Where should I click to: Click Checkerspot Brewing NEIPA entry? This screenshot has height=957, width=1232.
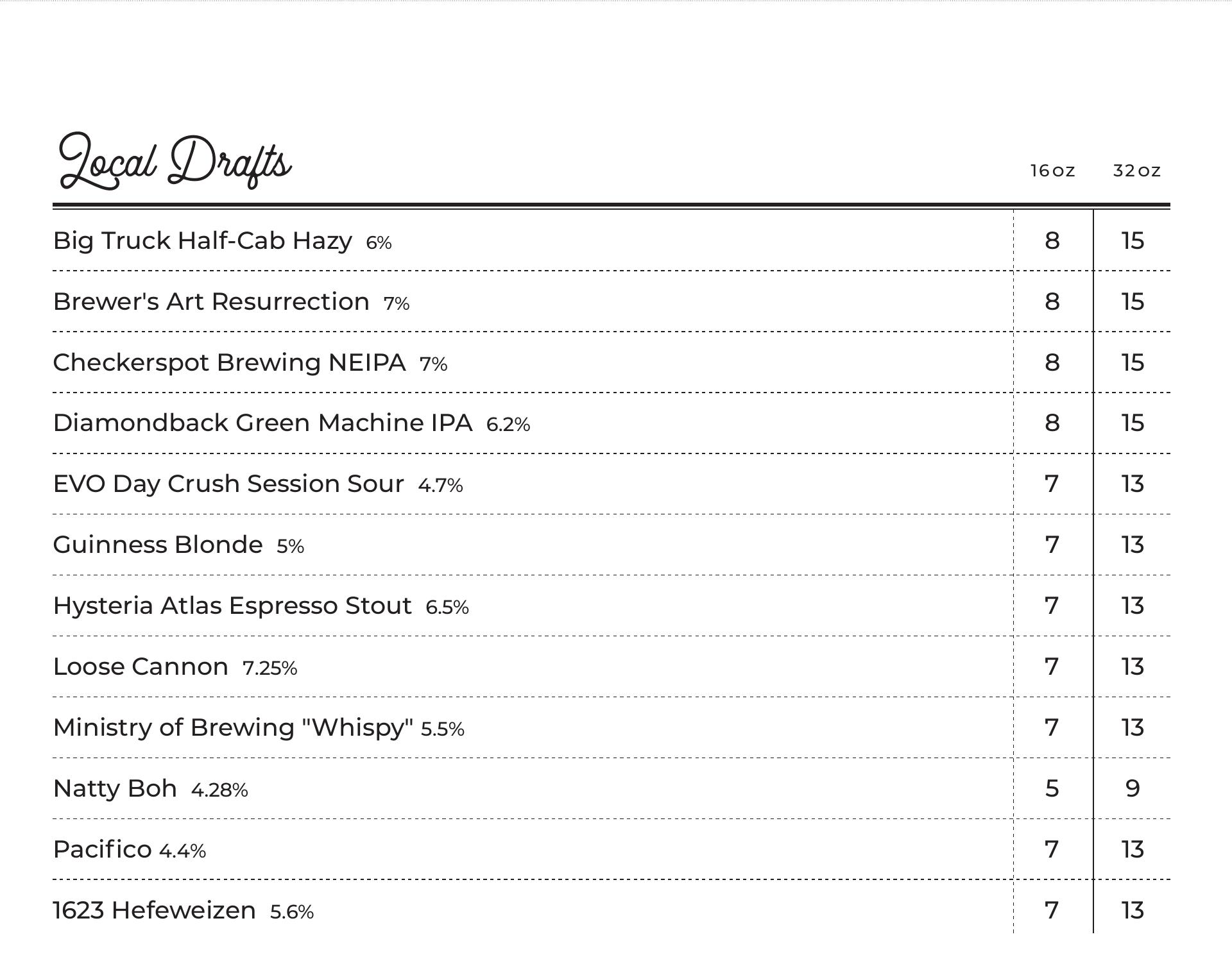point(229,362)
